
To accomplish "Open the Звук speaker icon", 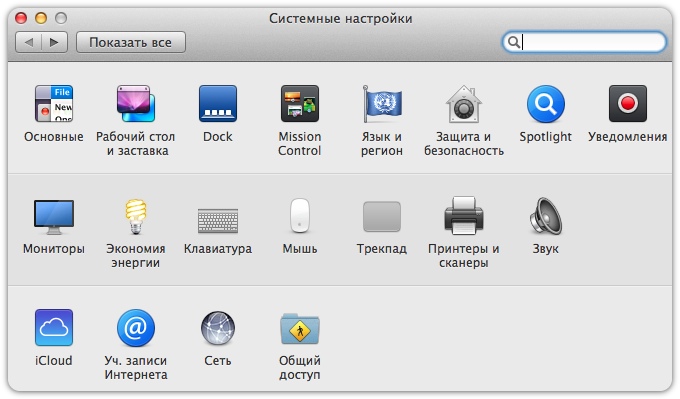I will click(546, 216).
